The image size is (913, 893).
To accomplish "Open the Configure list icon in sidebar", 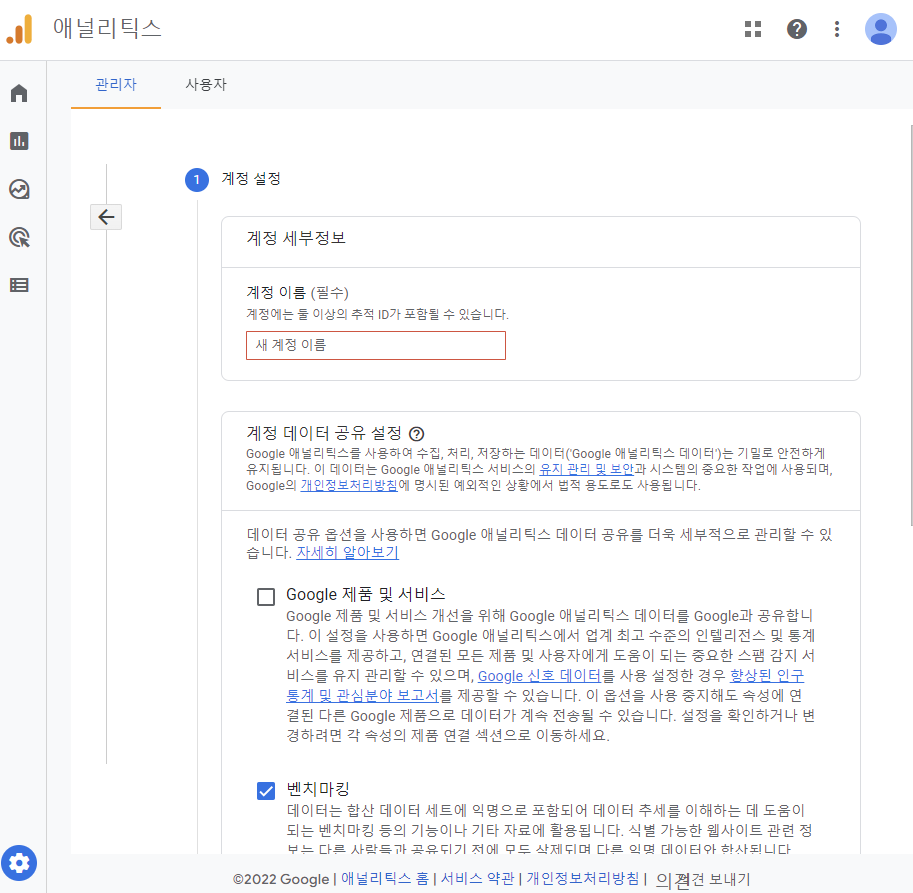I will (x=19, y=285).
